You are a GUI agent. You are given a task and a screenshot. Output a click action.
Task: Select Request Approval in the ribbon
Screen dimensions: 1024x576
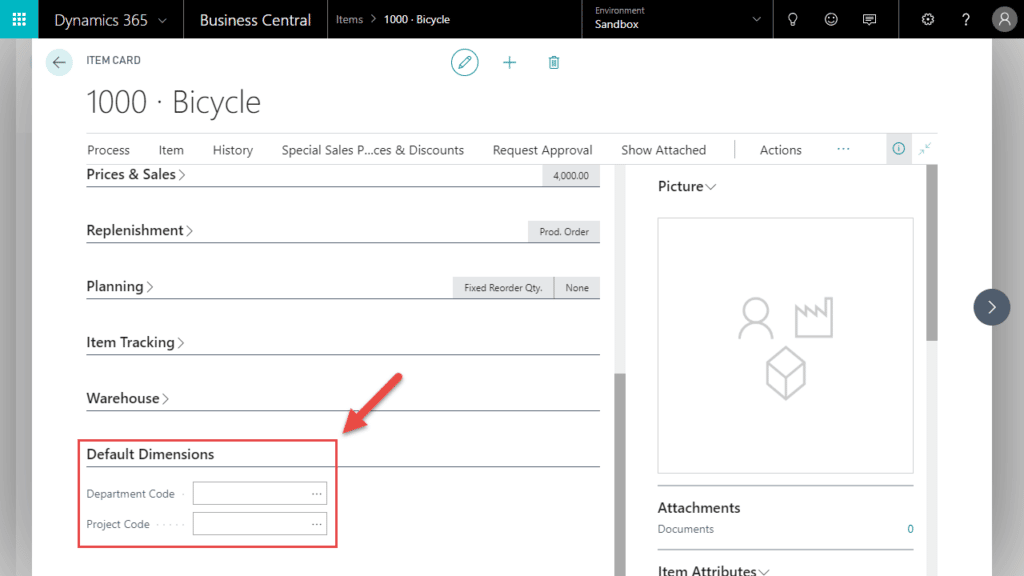pyautogui.click(x=542, y=149)
